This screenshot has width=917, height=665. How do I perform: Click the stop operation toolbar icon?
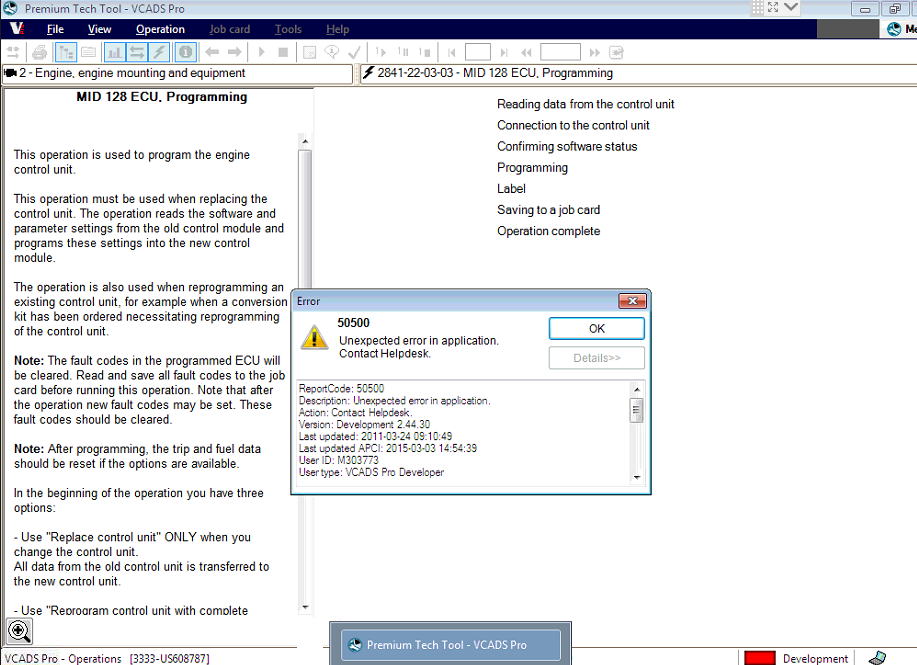pos(283,53)
